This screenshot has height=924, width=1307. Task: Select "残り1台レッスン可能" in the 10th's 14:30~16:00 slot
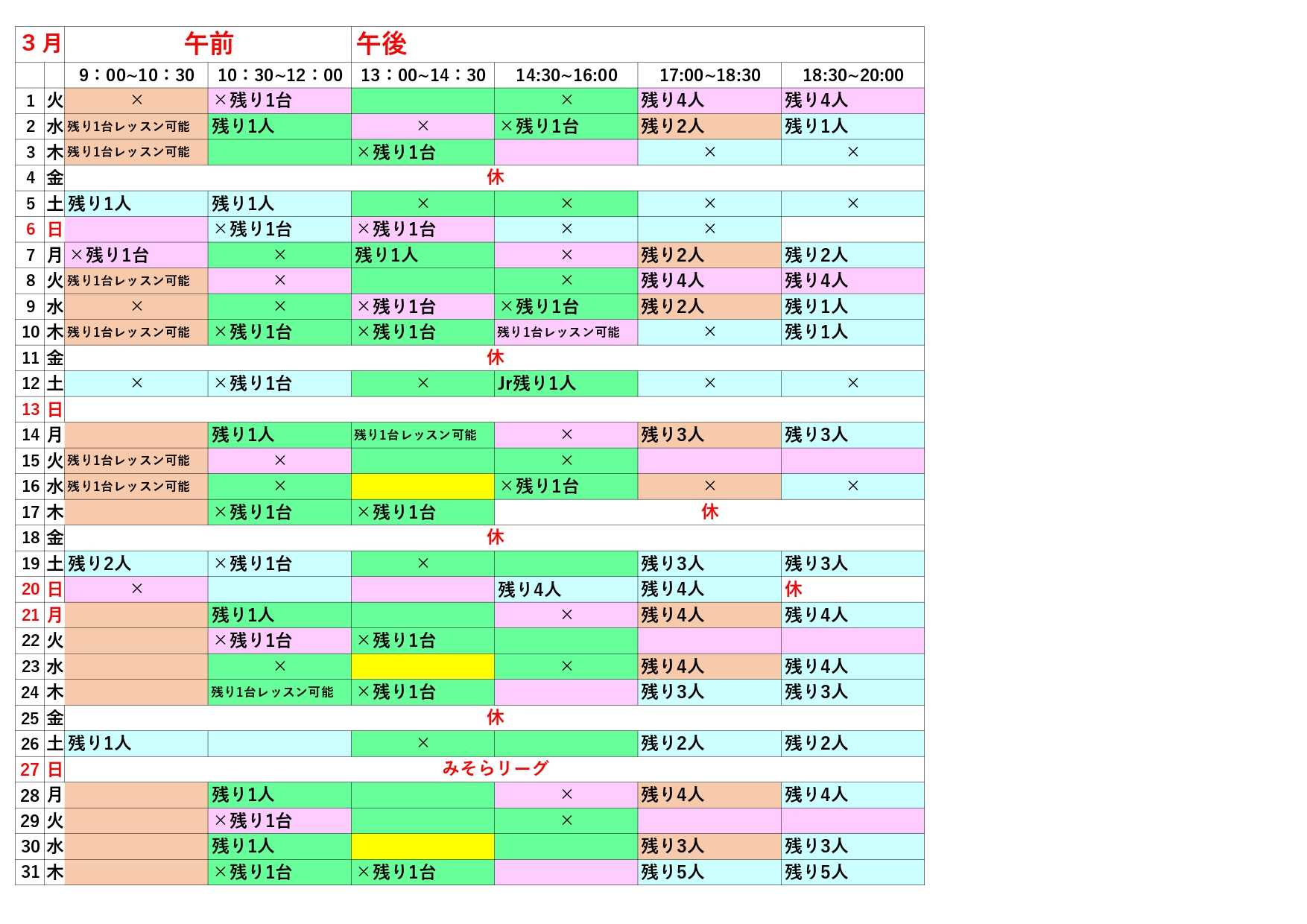click(x=558, y=332)
